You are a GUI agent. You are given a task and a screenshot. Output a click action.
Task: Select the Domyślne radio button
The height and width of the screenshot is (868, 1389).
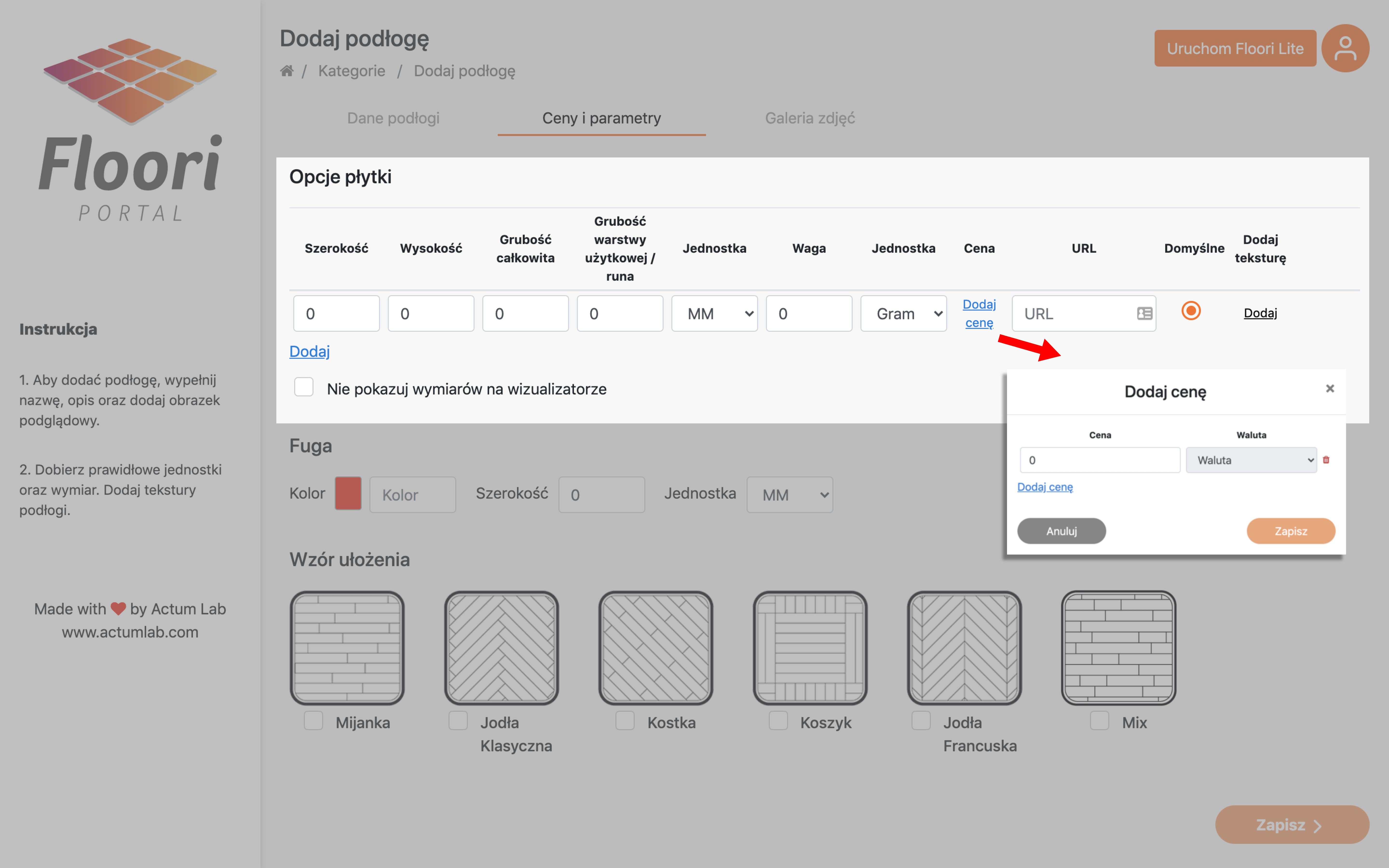(x=1191, y=311)
